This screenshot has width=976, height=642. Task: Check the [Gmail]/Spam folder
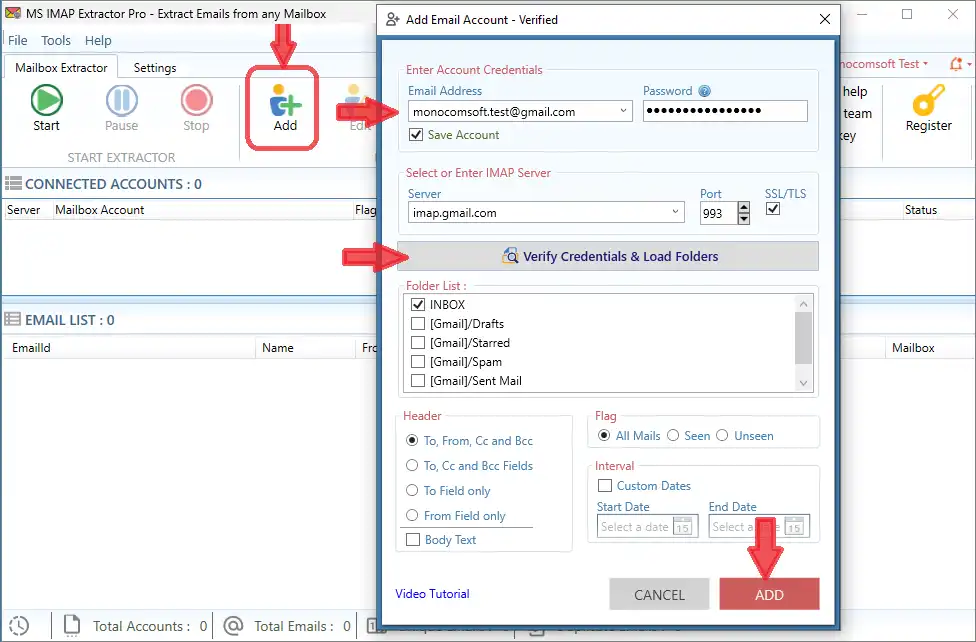point(418,362)
